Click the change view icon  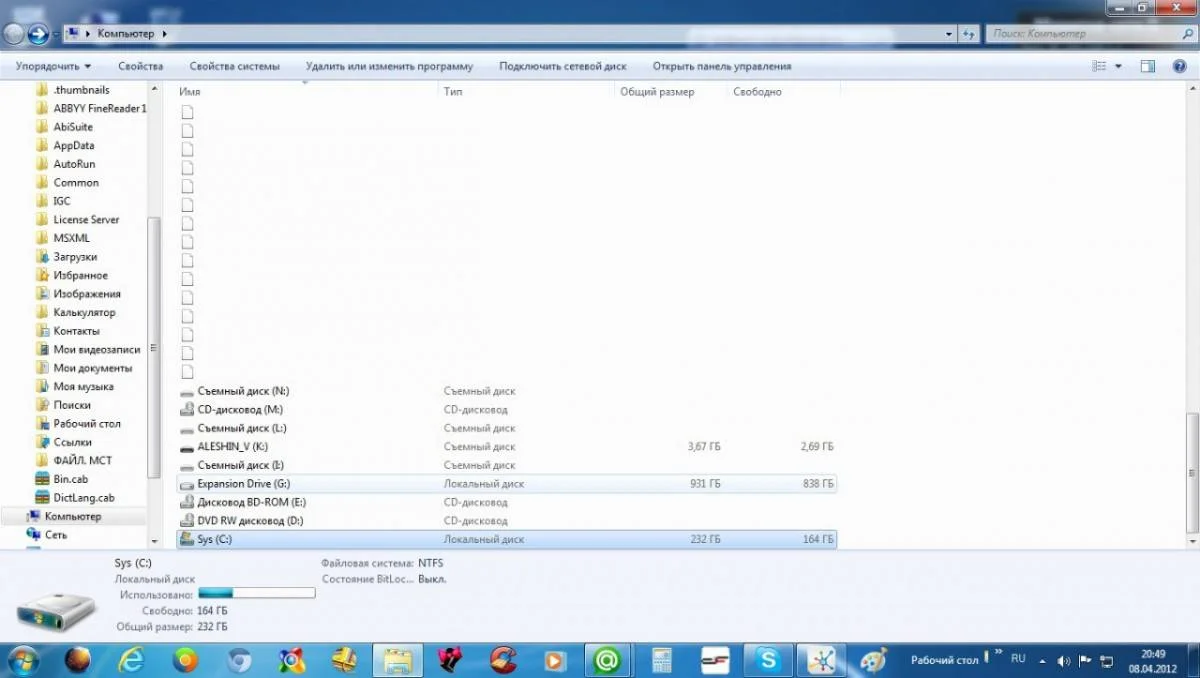click(x=1100, y=66)
